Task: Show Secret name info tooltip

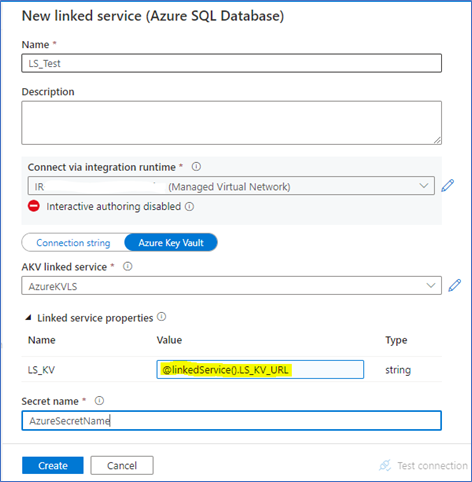Action: pyautogui.click(x=99, y=400)
